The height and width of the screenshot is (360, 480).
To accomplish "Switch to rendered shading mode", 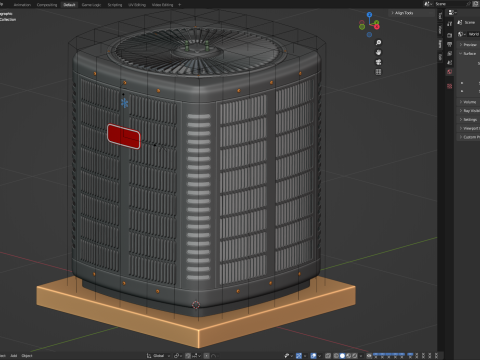I will pyautogui.click(x=355, y=356).
